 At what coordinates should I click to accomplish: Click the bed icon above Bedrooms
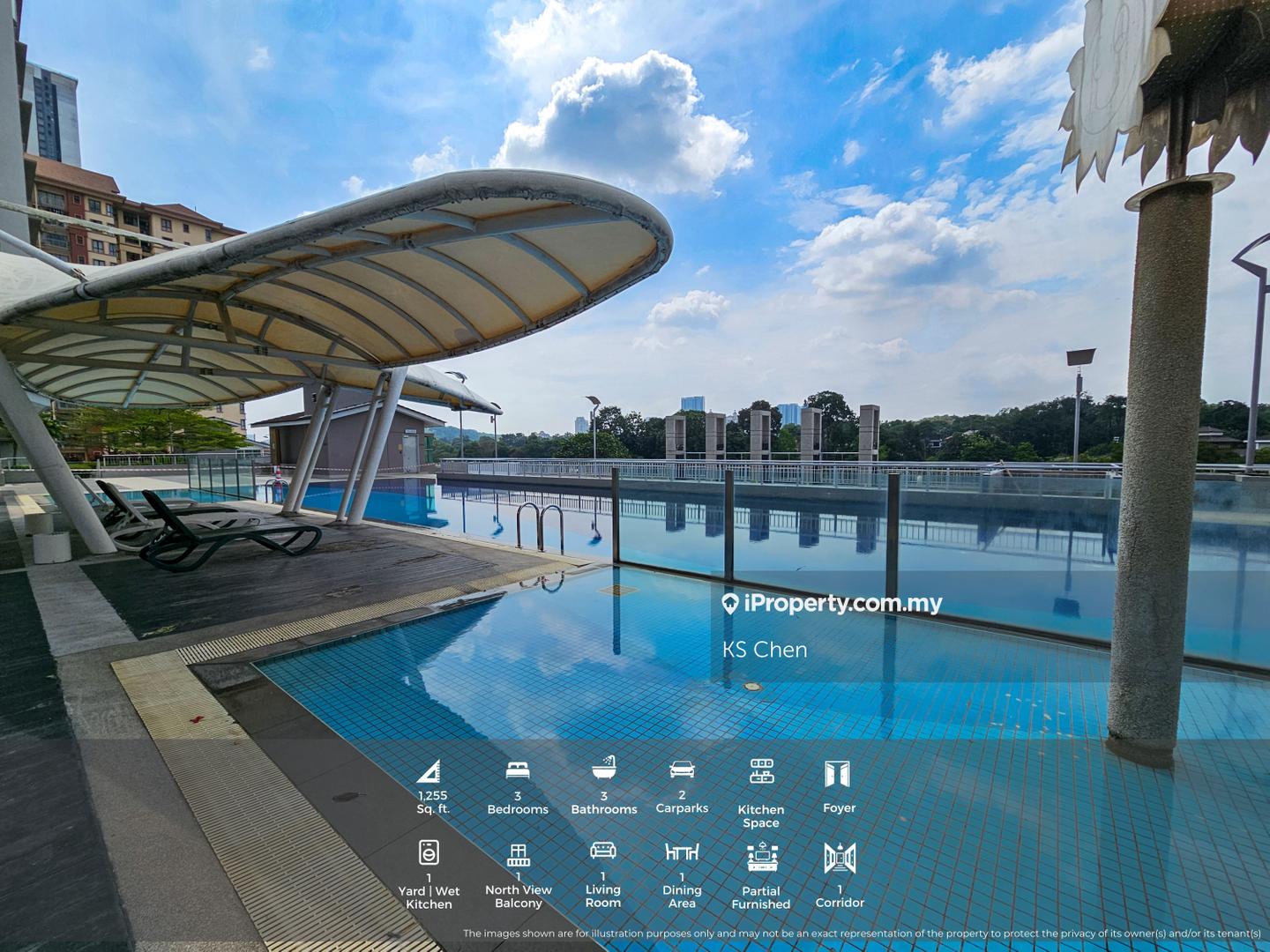tap(518, 770)
